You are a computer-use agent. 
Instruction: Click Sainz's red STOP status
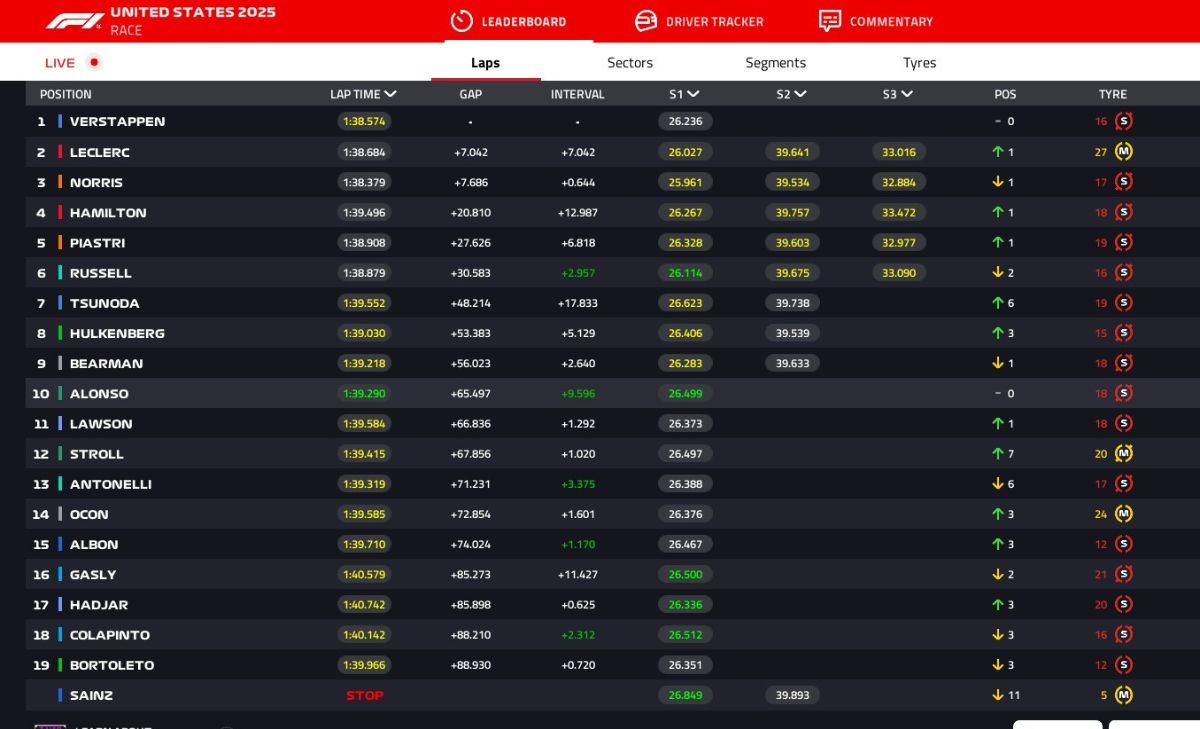(x=364, y=695)
